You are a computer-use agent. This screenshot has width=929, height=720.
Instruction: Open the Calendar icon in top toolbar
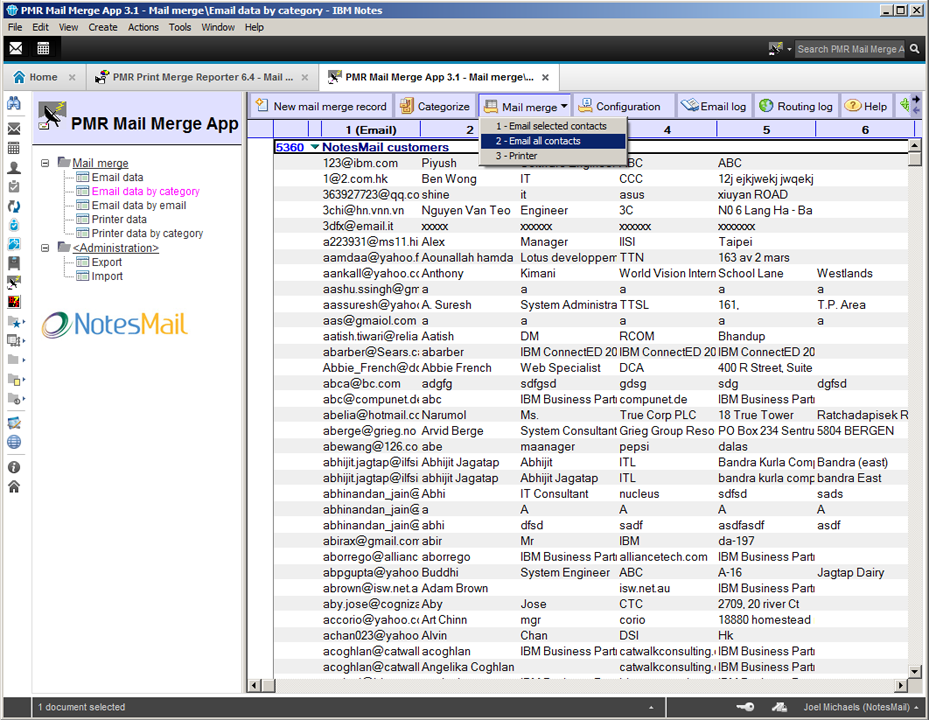43,48
